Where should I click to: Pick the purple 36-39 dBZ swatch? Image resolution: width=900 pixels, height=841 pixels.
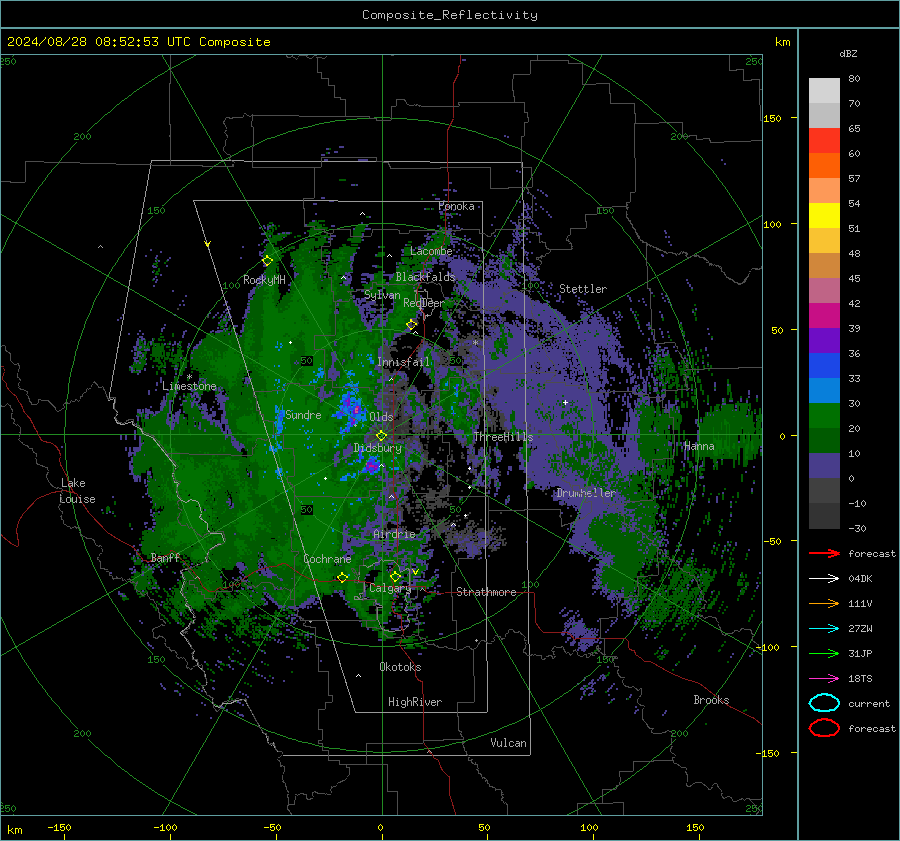pyautogui.click(x=824, y=341)
